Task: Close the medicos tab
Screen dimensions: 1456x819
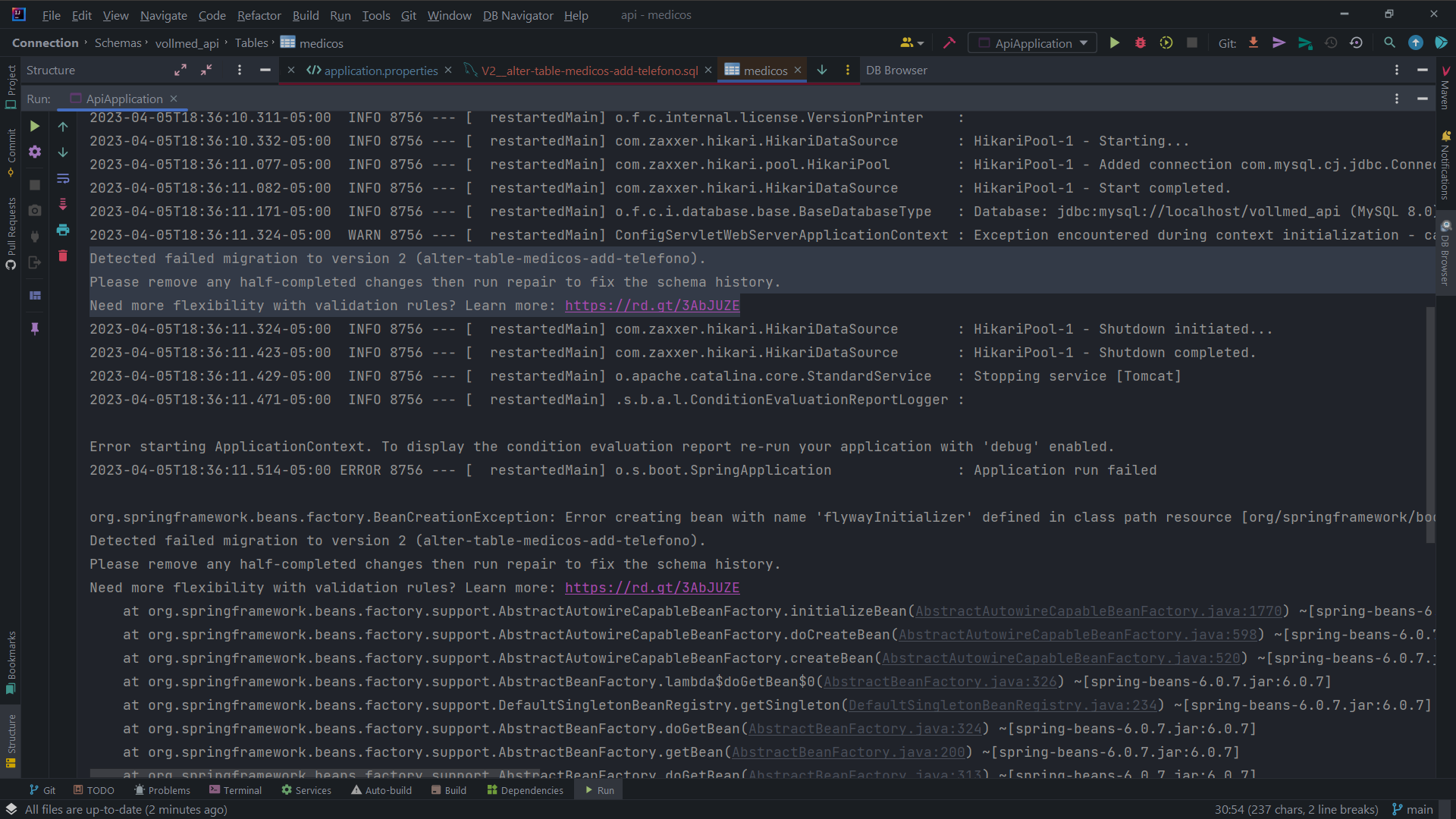Action: (797, 70)
